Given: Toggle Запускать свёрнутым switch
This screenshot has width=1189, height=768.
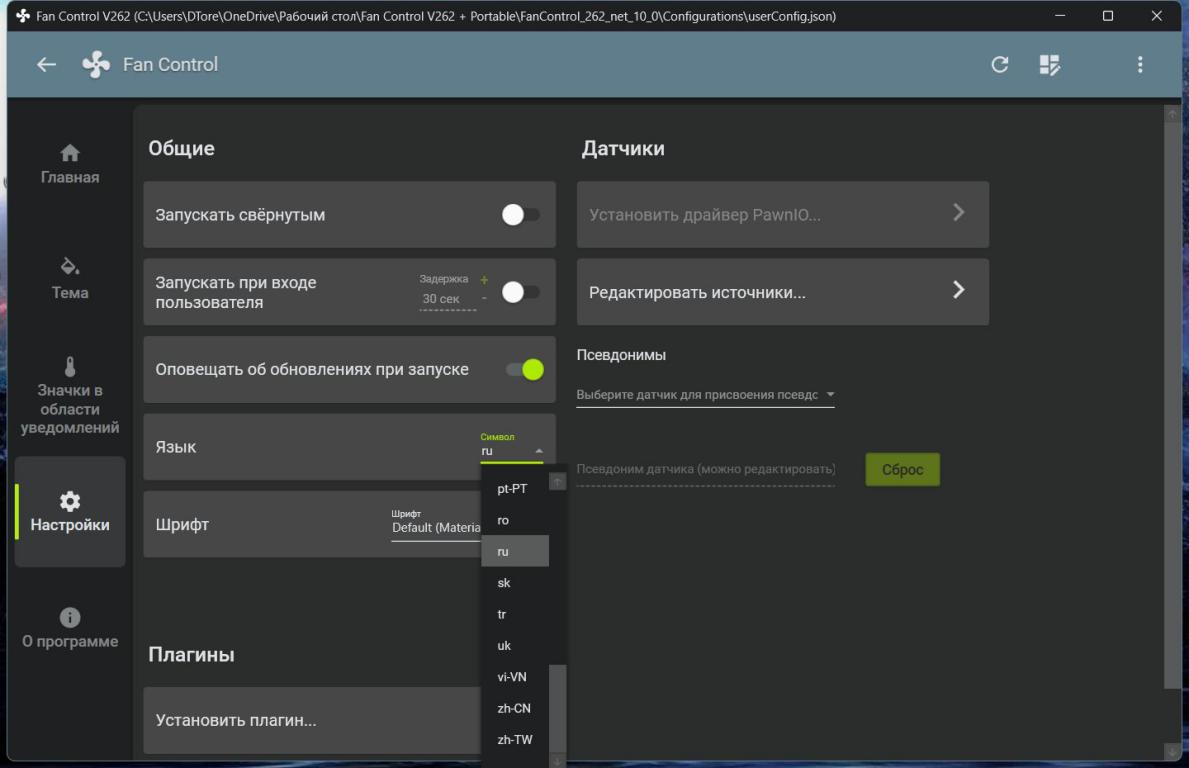Looking at the screenshot, I should tap(521, 215).
